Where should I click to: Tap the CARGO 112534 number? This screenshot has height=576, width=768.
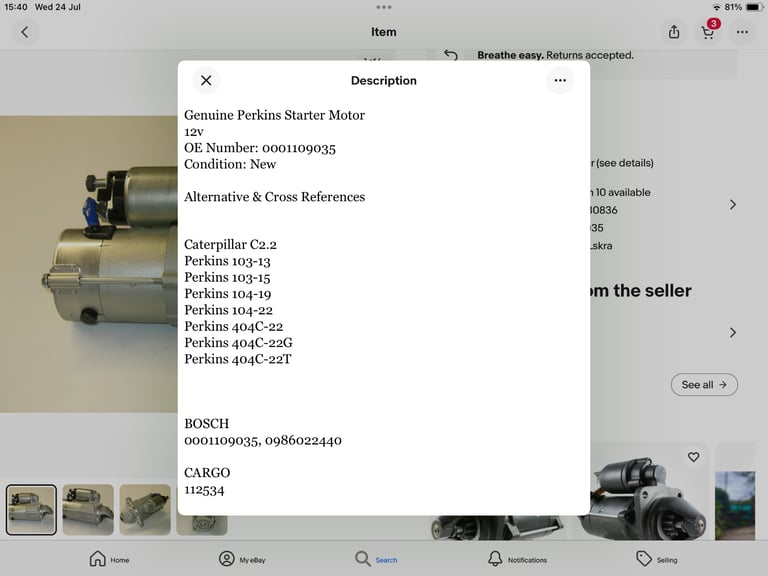[204, 490]
